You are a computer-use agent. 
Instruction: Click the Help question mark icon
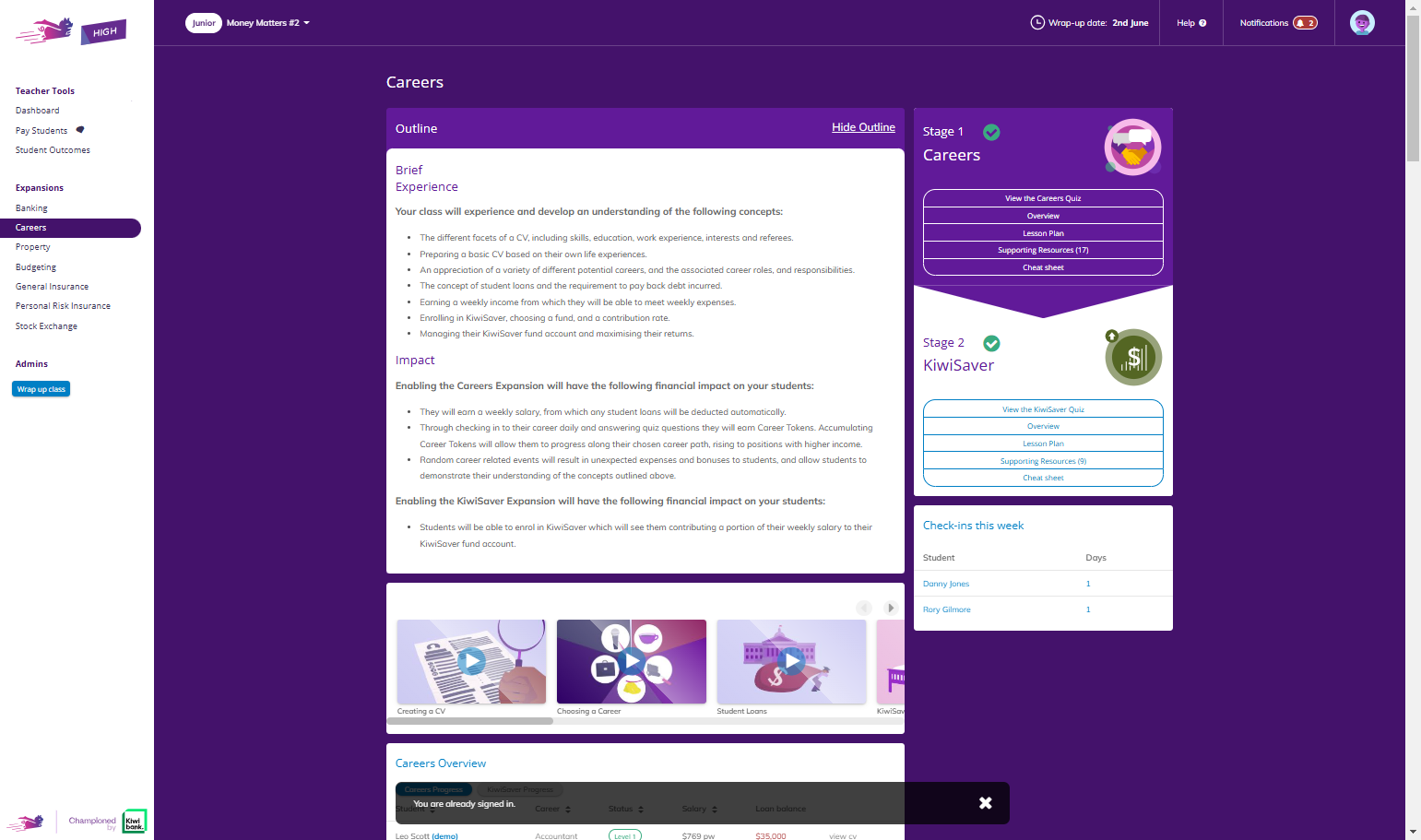[1202, 23]
